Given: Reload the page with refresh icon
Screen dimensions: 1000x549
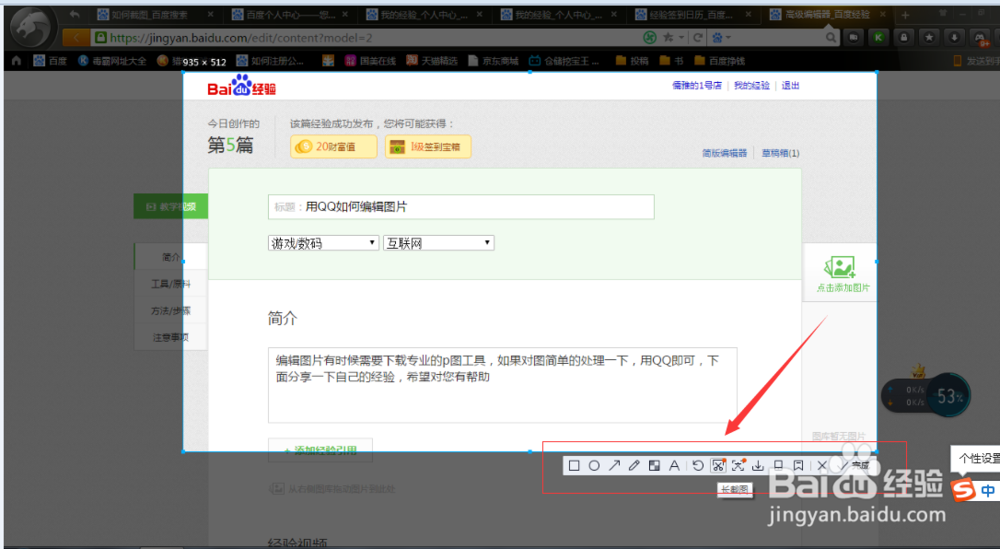Looking at the screenshot, I should pos(698,38).
